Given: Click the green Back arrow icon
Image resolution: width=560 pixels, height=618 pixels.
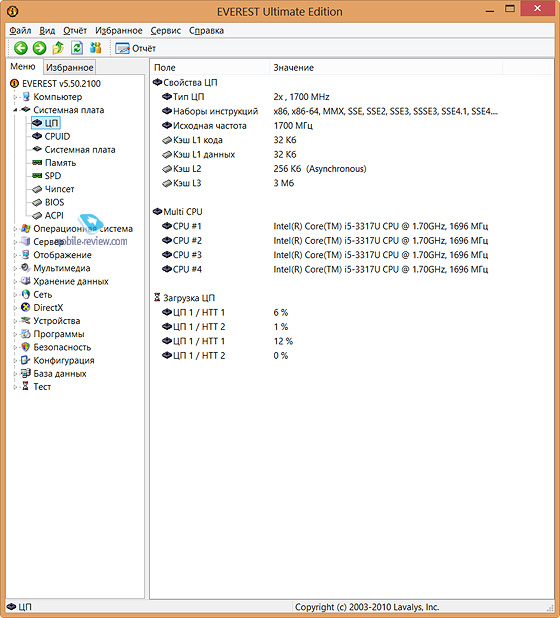Looking at the screenshot, I should pyautogui.click(x=20, y=48).
